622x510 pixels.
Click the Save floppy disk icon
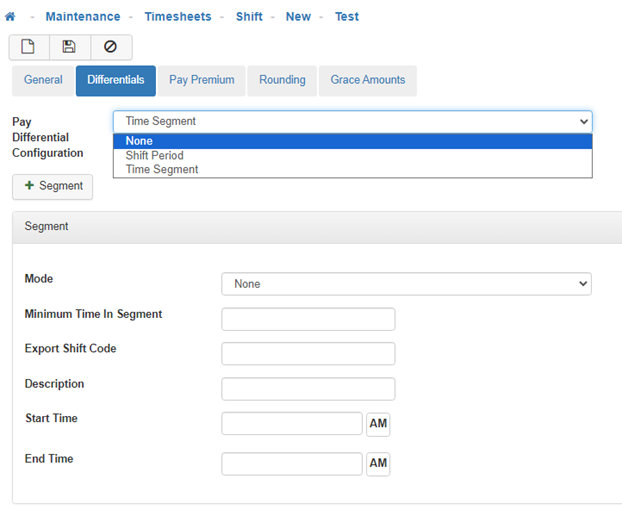(x=69, y=47)
